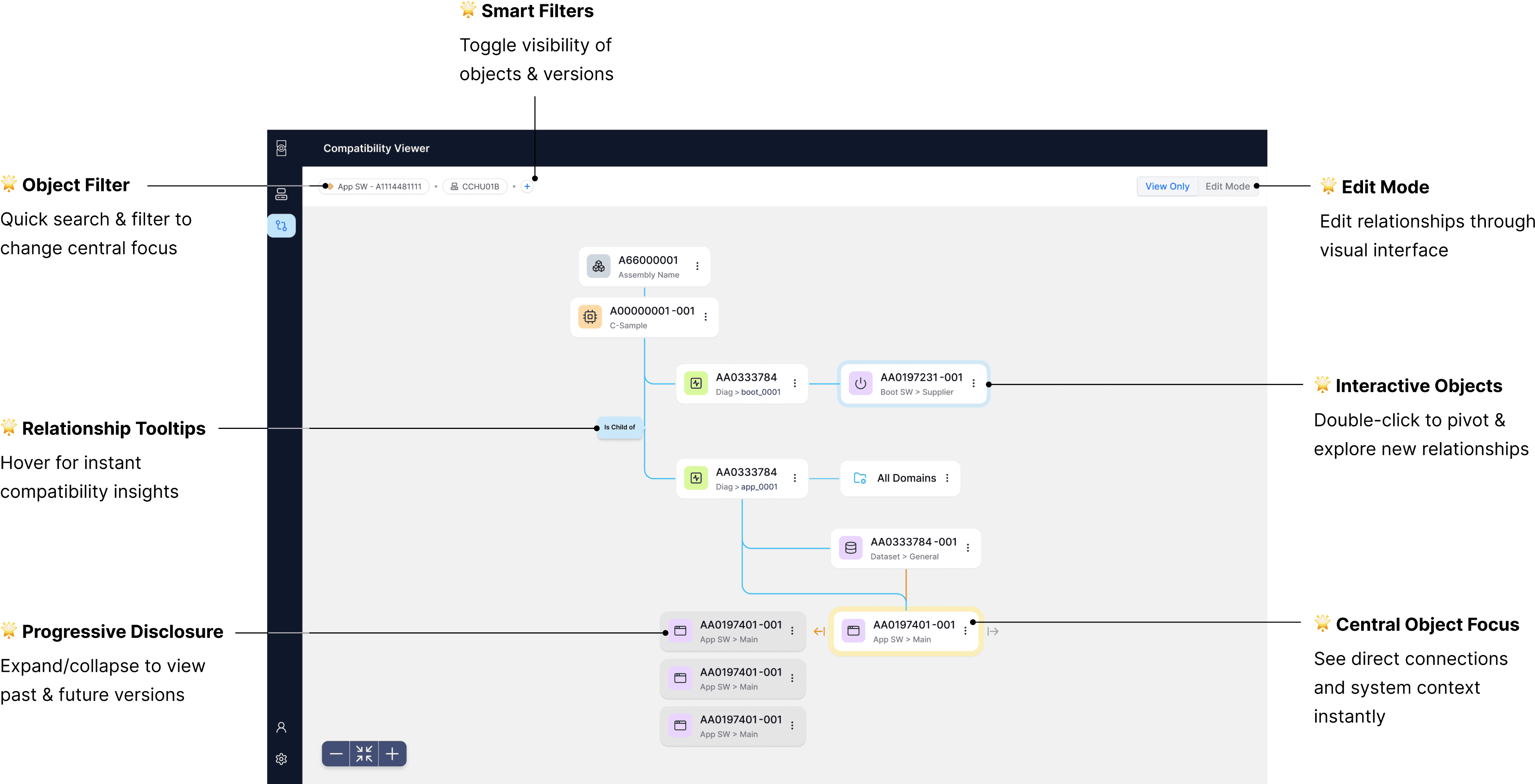The height and width of the screenshot is (784, 1535).
Task: Click the CCHU01B filter chip
Action: 475,187
